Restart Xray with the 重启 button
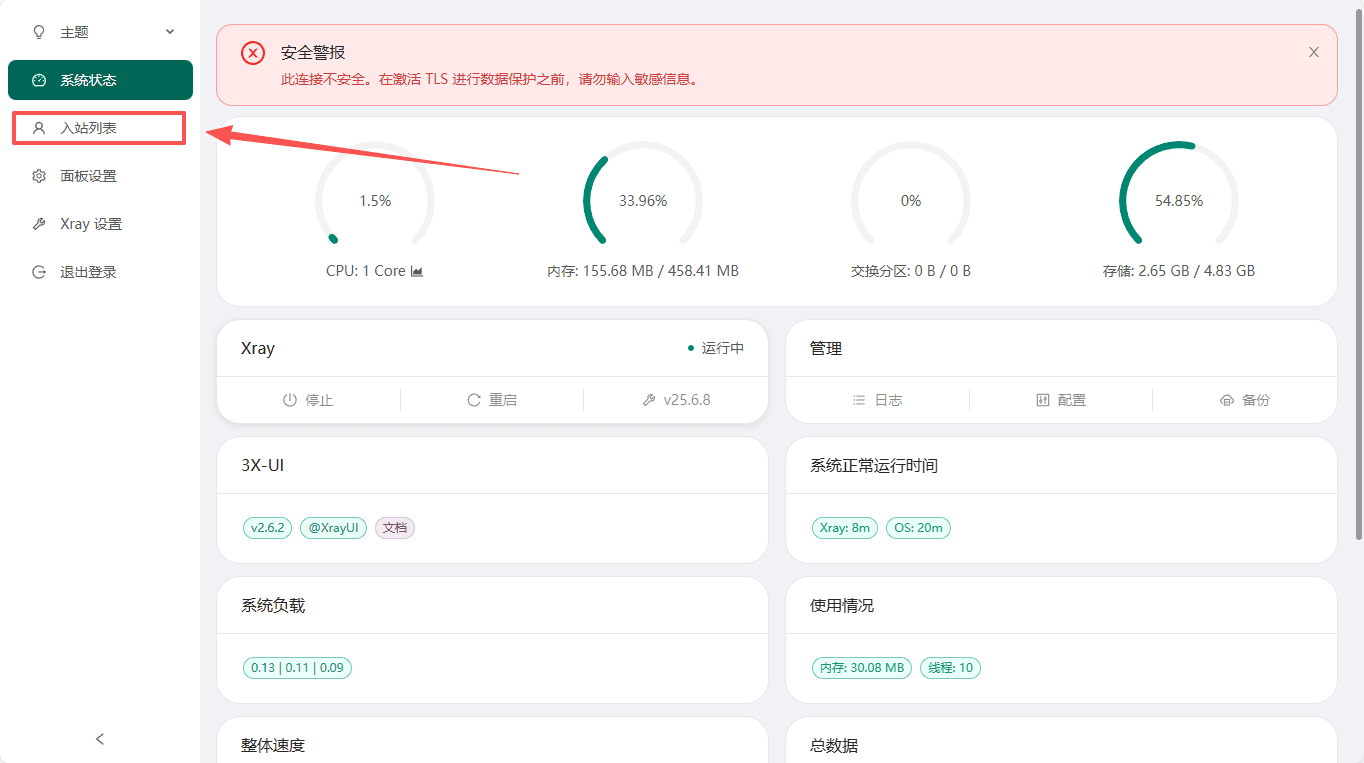This screenshot has width=1364, height=763. pyautogui.click(x=492, y=400)
